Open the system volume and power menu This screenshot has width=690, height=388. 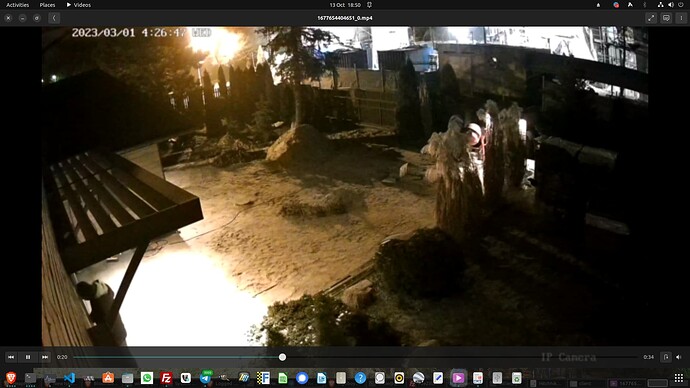pyautogui.click(x=671, y=5)
